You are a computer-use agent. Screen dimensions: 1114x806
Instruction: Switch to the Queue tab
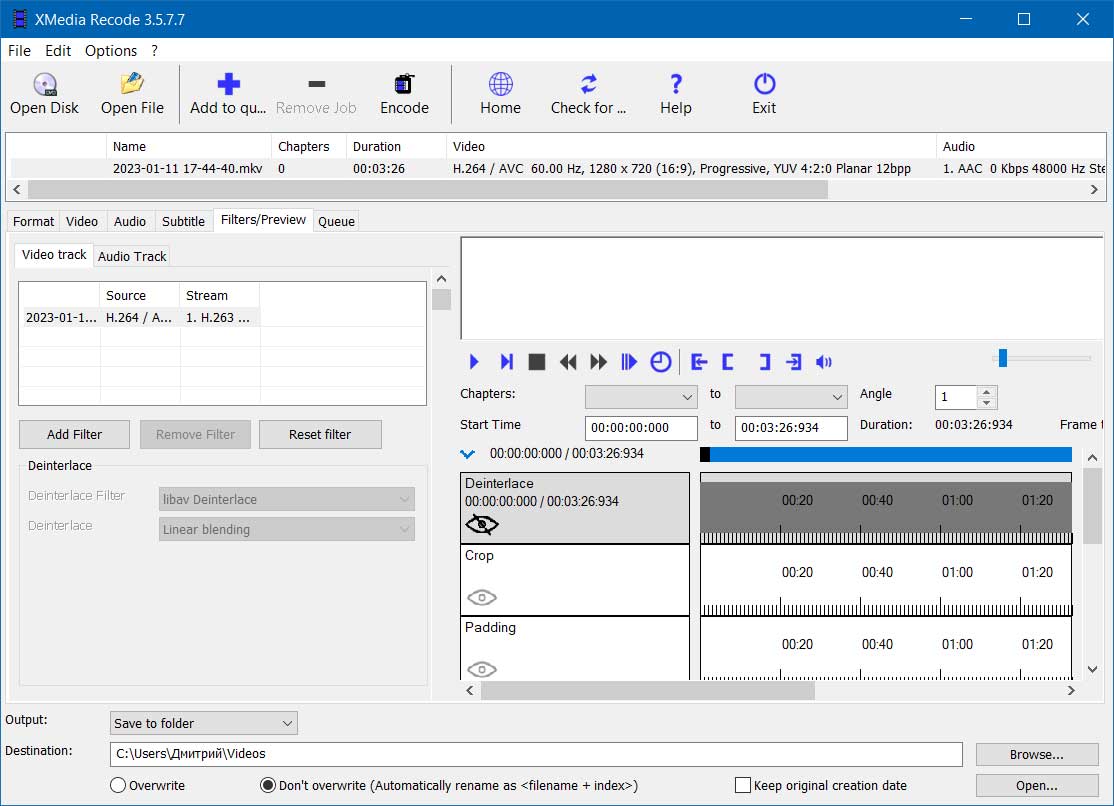click(336, 221)
